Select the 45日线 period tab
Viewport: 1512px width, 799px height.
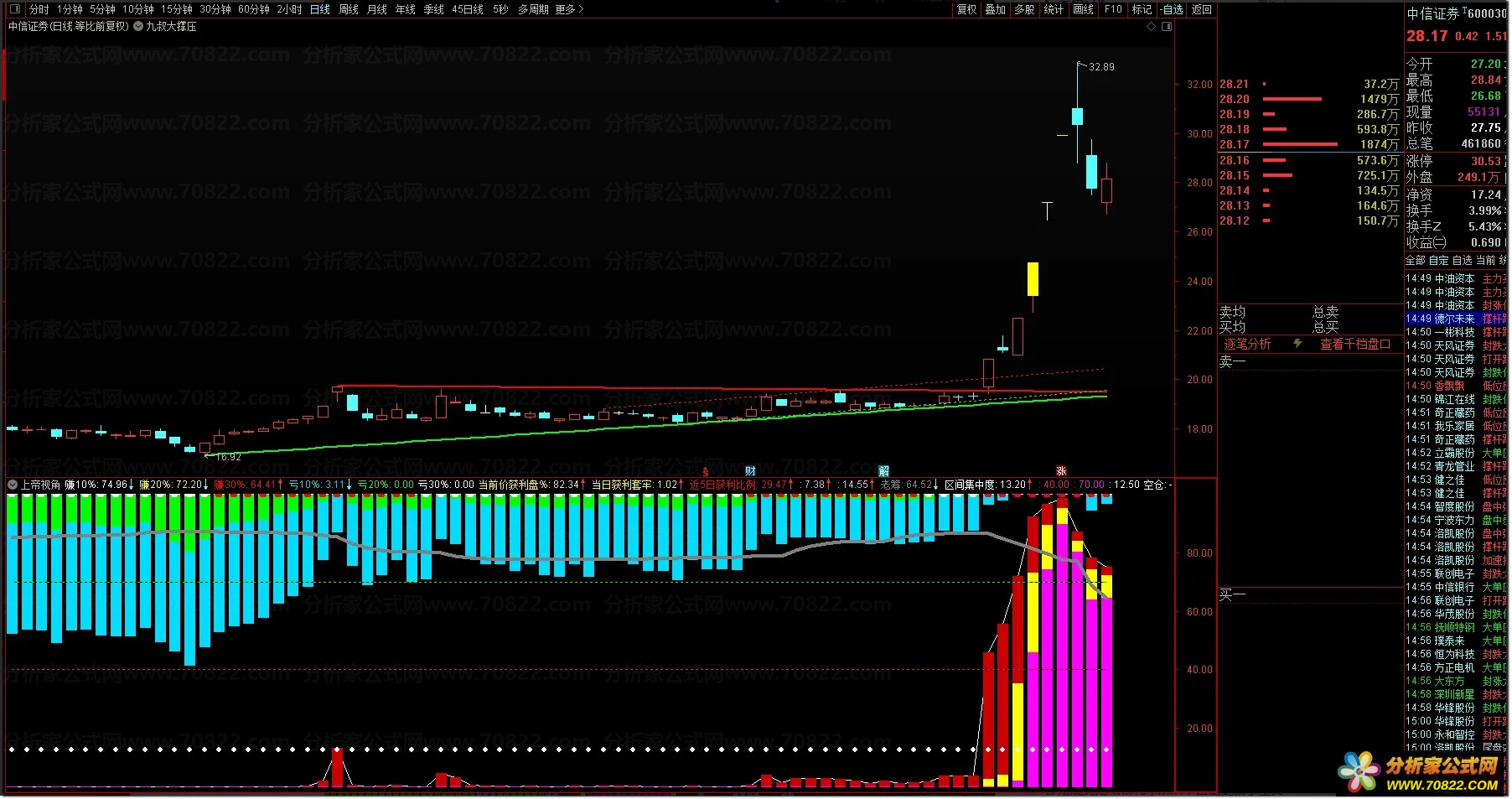pyautogui.click(x=468, y=9)
